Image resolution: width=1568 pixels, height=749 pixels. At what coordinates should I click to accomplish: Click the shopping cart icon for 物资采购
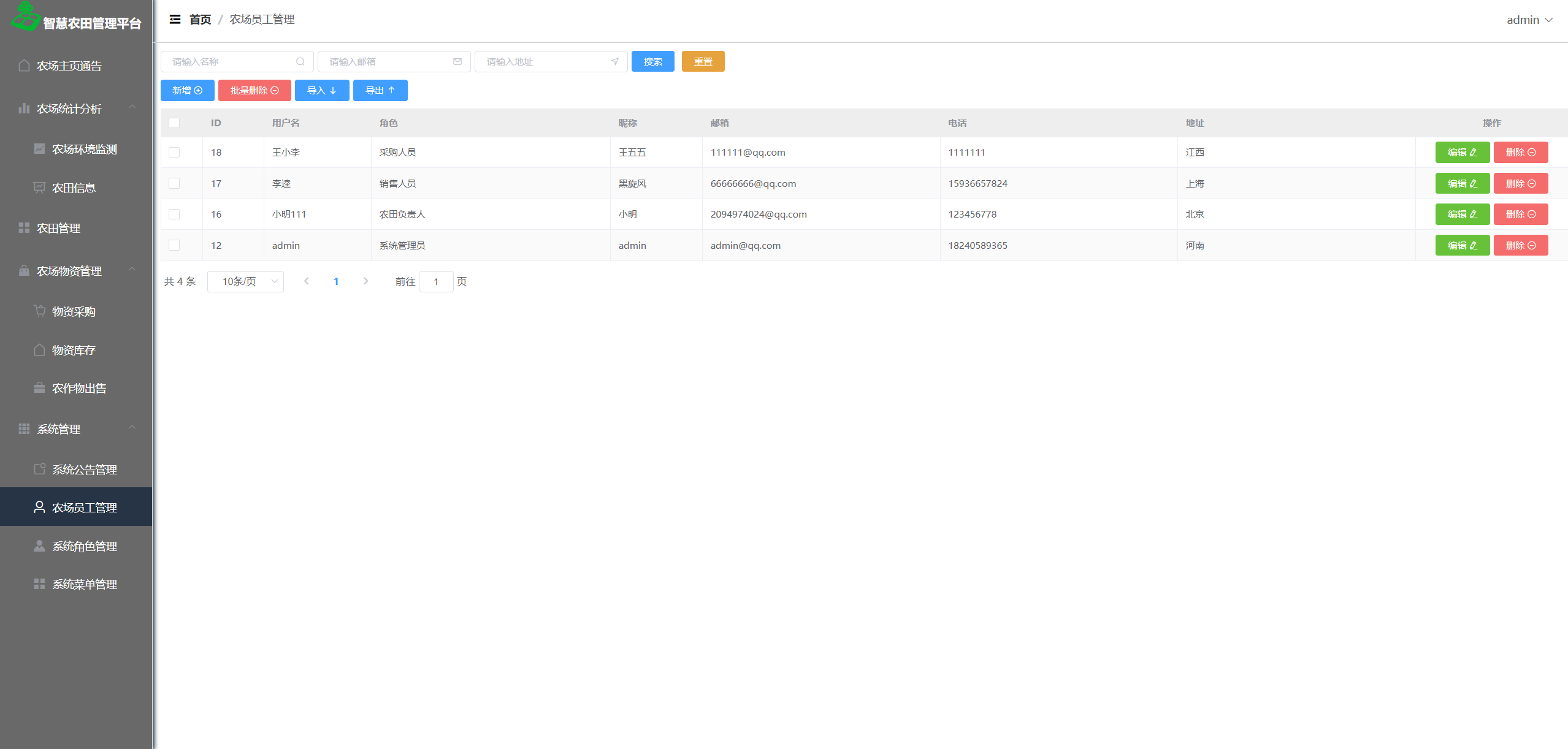click(x=39, y=311)
